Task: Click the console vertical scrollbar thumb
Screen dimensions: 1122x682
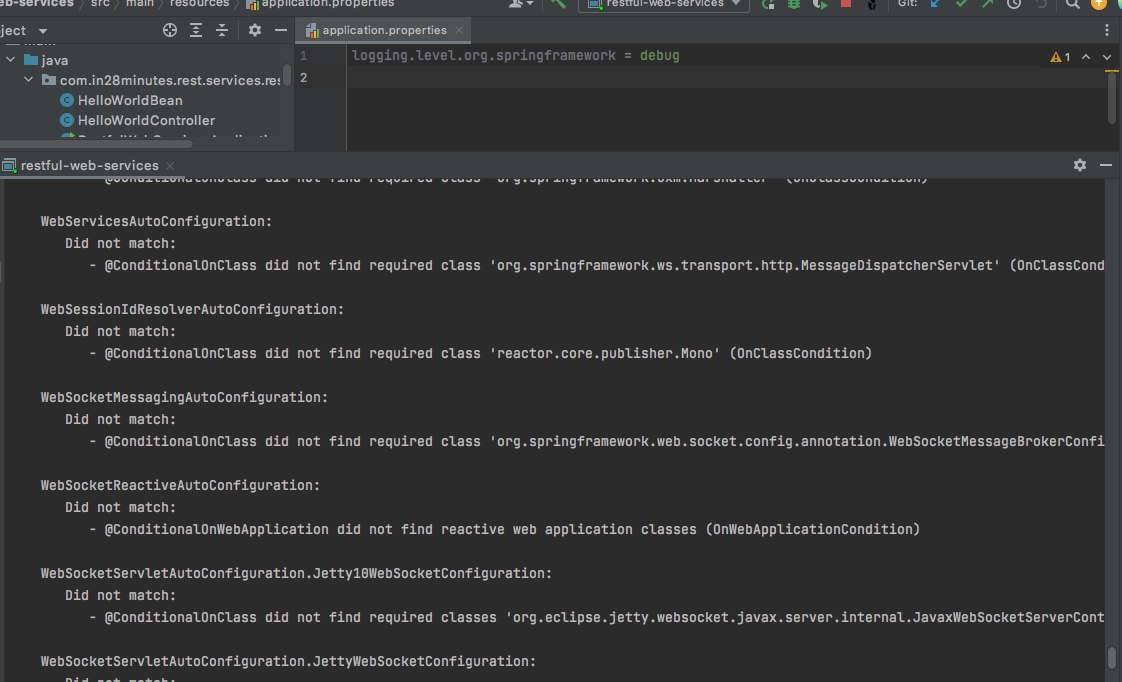Action: [1111, 656]
